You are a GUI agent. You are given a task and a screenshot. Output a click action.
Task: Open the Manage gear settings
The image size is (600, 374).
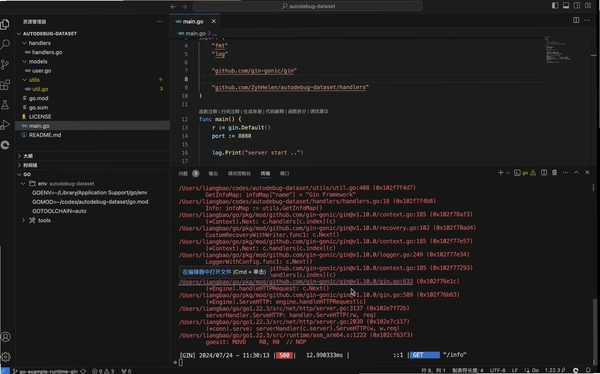coord(6,357)
